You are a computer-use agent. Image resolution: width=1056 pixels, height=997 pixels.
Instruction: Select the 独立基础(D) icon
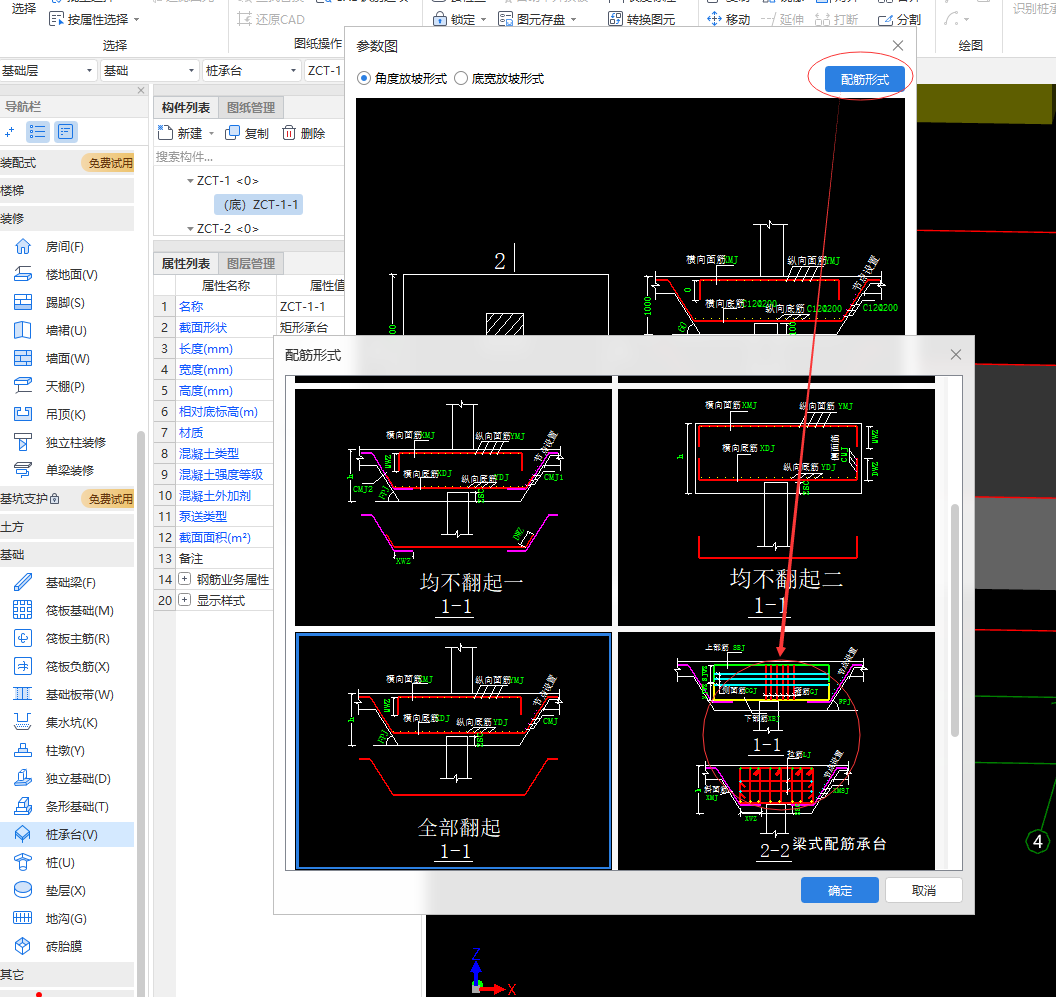click(23, 778)
